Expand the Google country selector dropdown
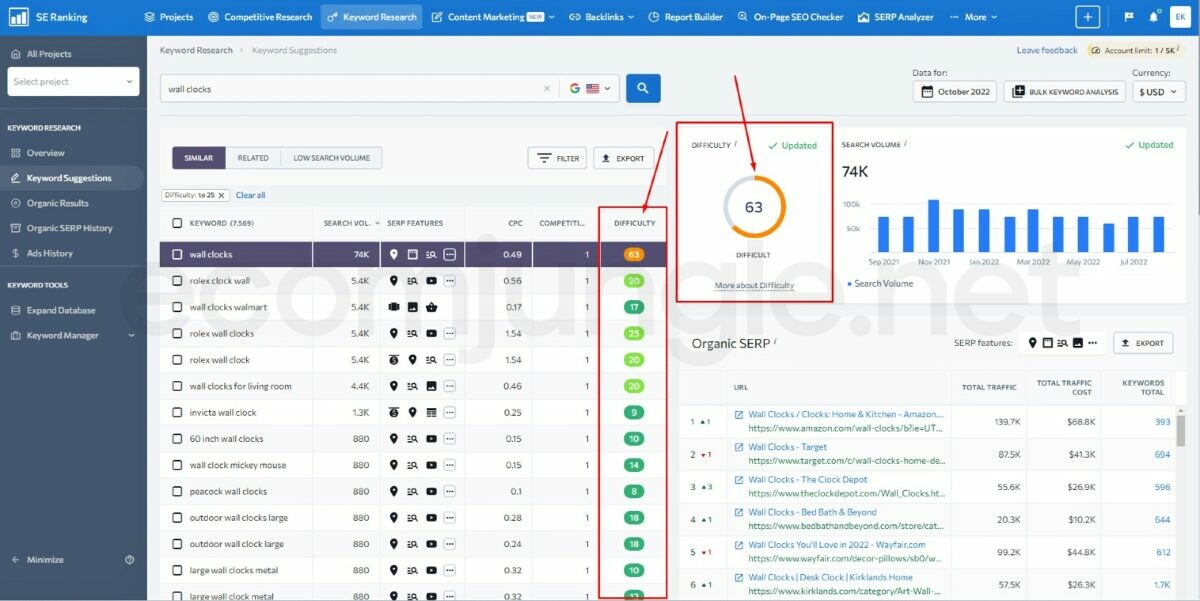The height and width of the screenshot is (601, 1200). click(590, 89)
